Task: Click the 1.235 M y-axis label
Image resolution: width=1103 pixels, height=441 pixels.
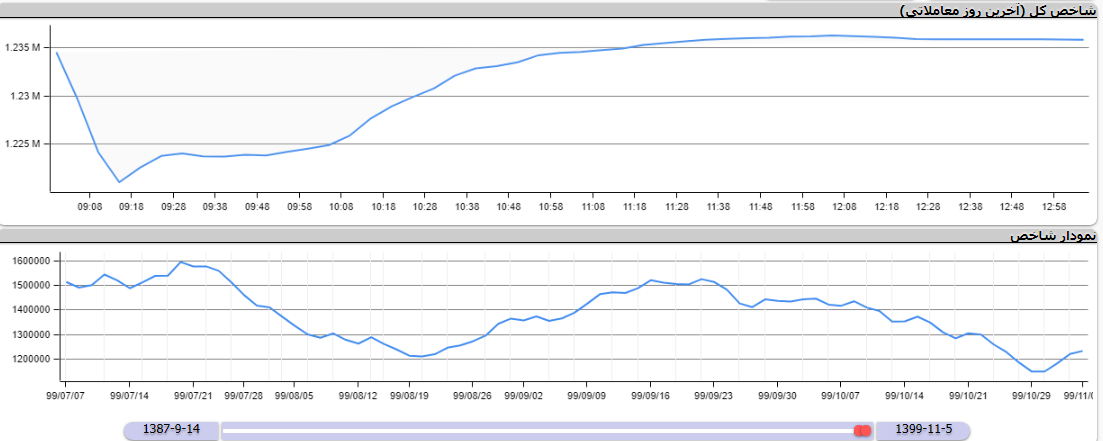Action: coord(22,48)
